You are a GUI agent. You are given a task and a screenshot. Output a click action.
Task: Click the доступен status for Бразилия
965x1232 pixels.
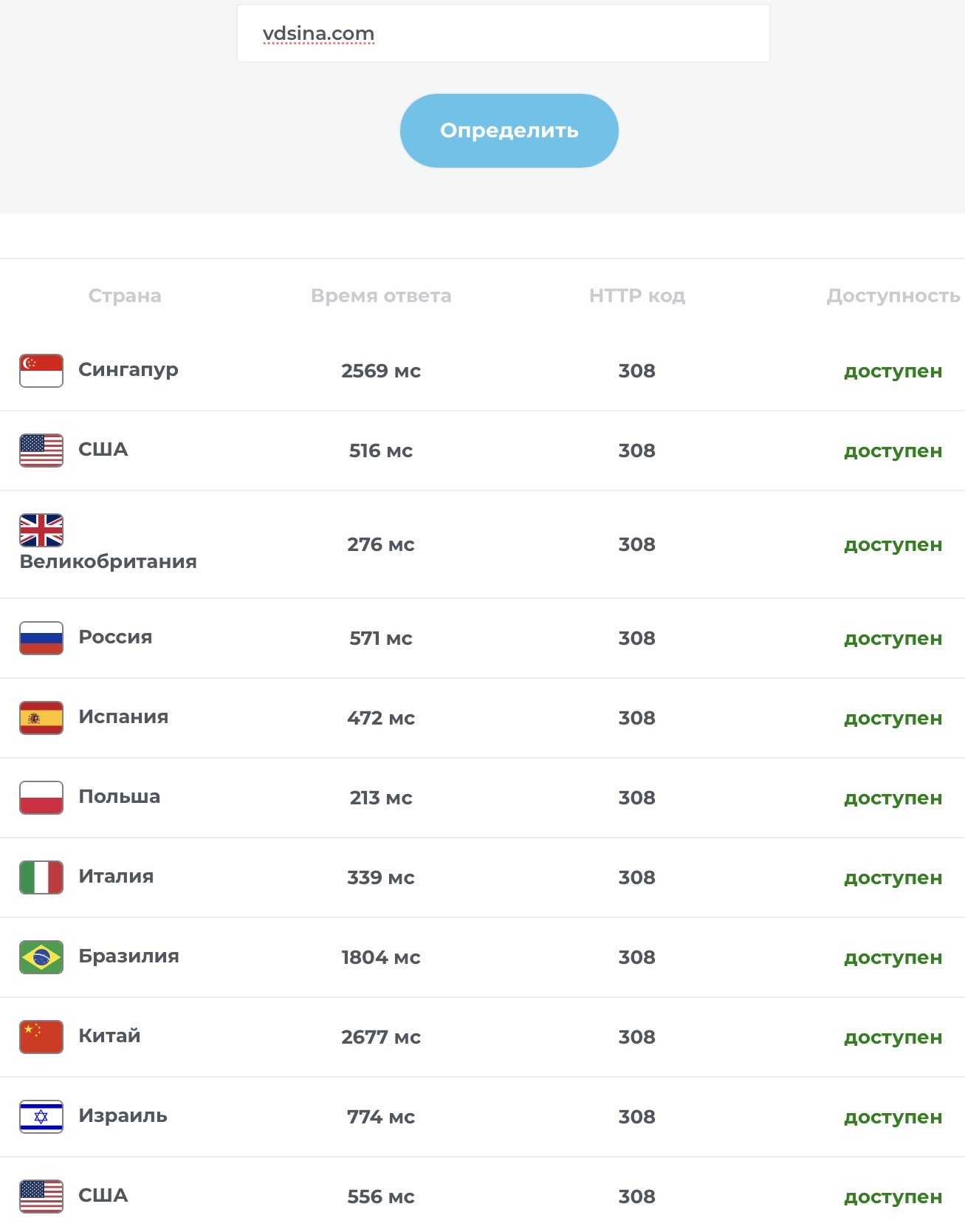pyautogui.click(x=893, y=957)
